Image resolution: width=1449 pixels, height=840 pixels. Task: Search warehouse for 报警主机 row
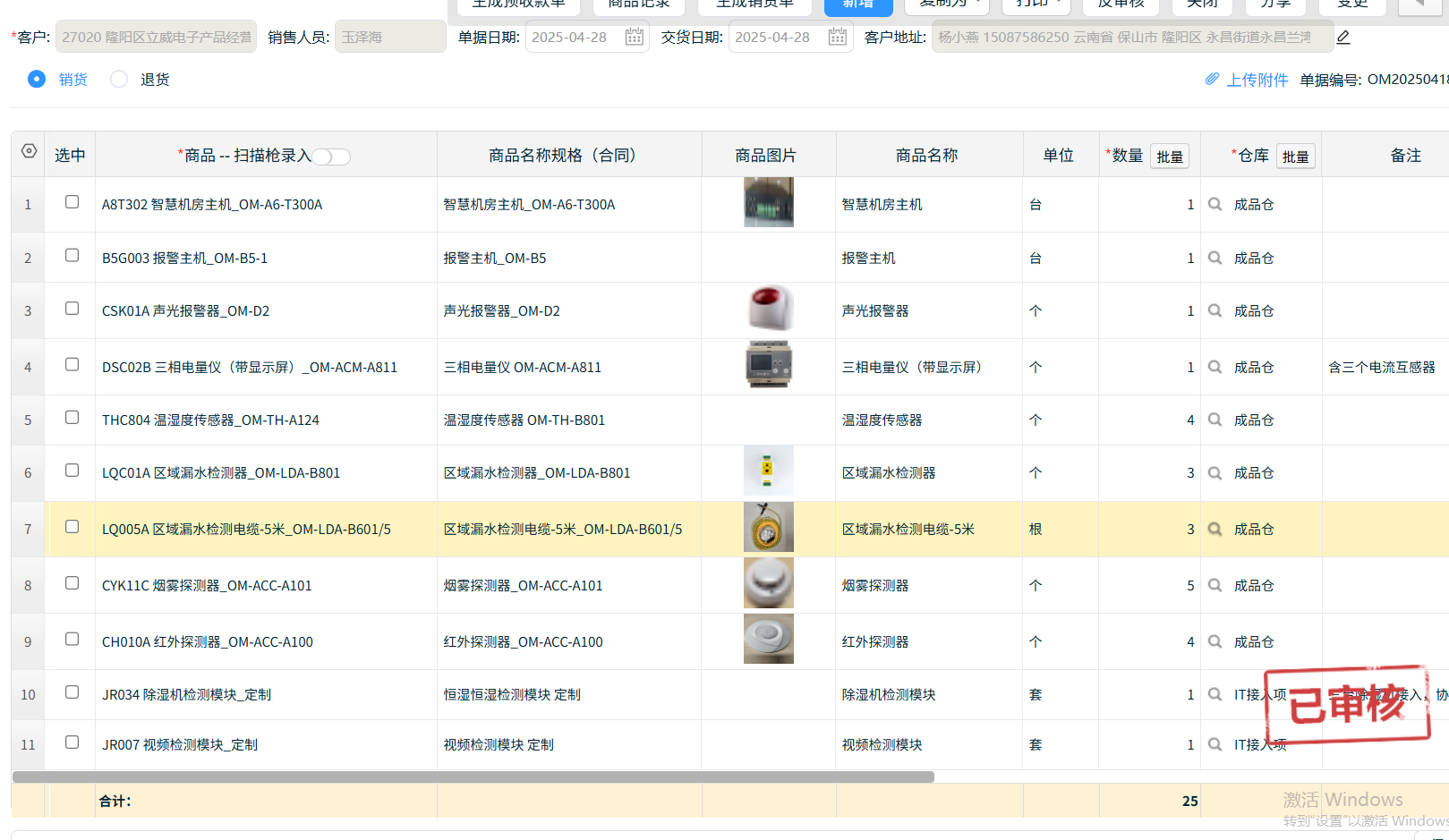tap(1215, 258)
